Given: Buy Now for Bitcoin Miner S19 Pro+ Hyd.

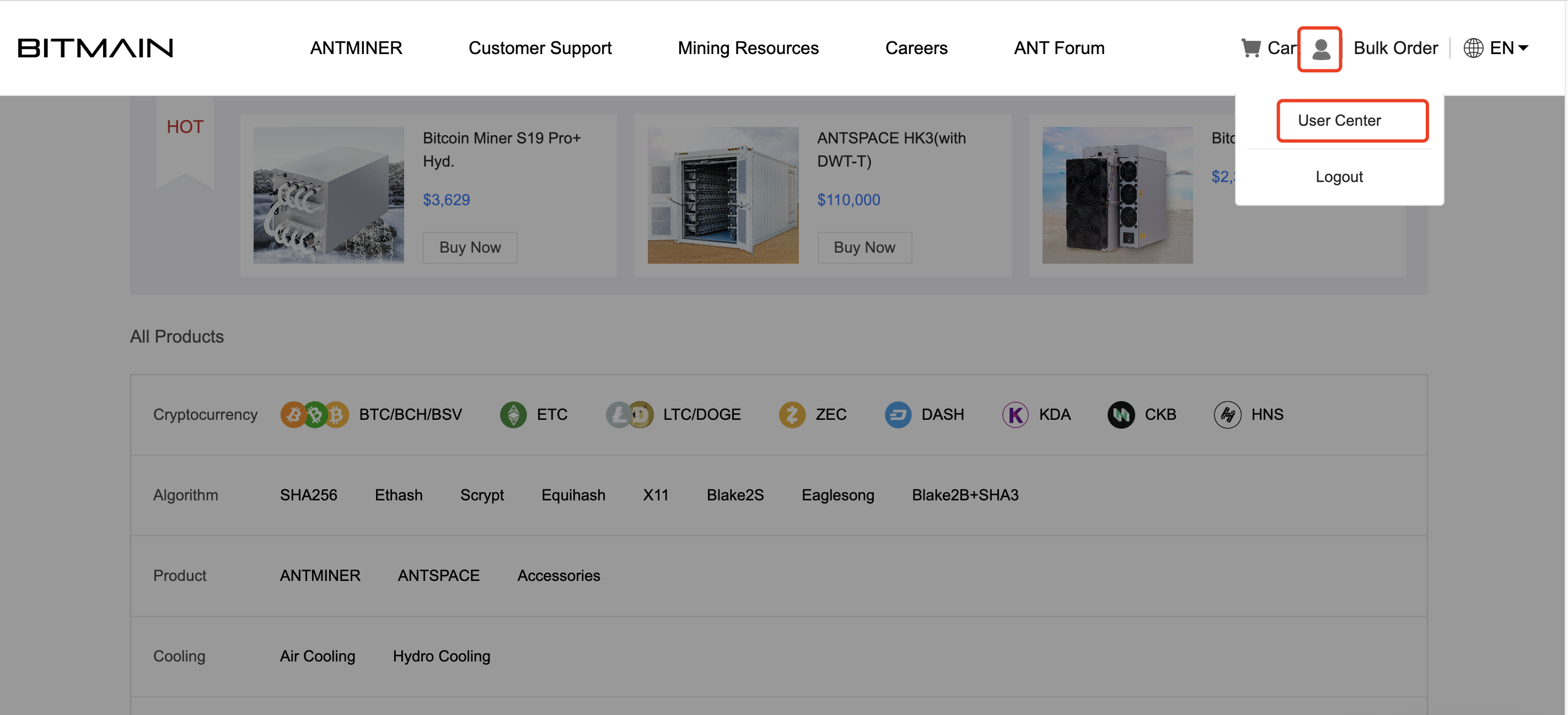Looking at the screenshot, I should [470, 247].
